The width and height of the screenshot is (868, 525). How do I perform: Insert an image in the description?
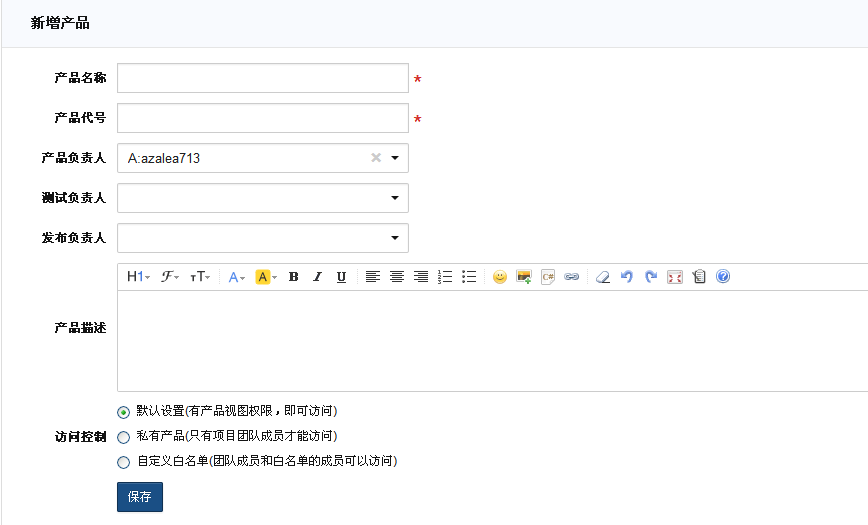pos(524,276)
